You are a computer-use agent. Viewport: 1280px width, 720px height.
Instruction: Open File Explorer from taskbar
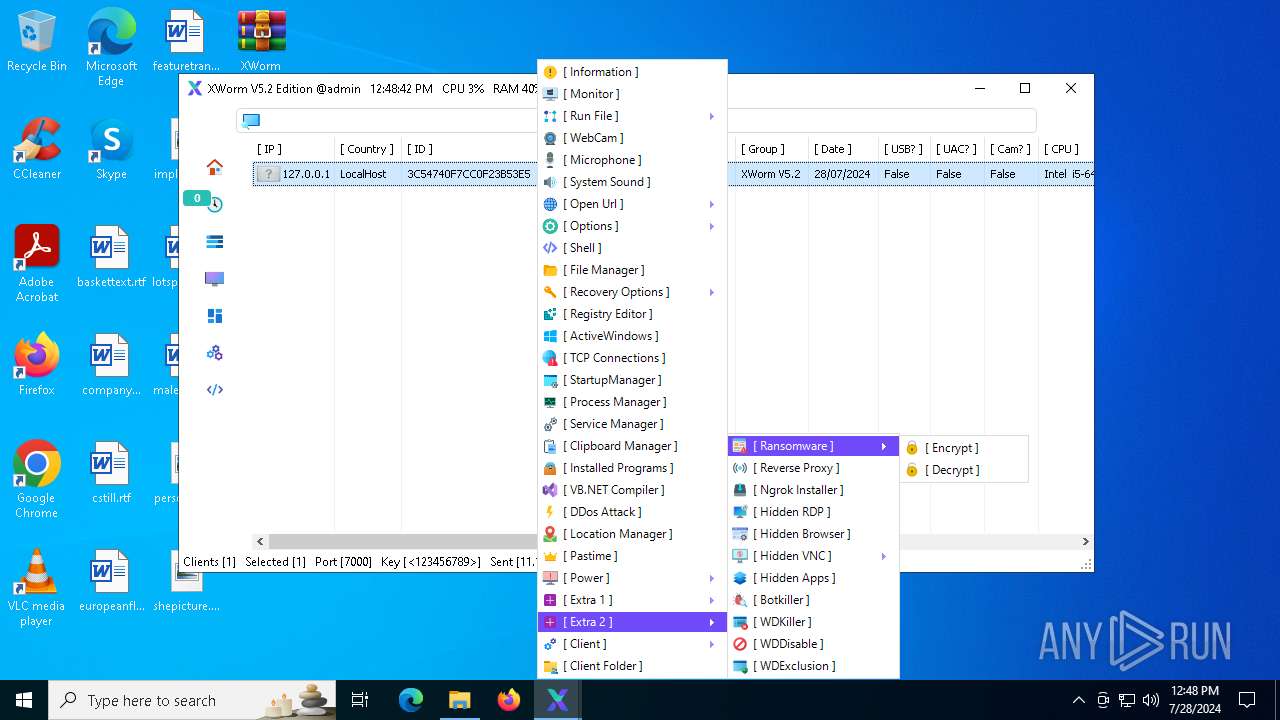point(459,700)
